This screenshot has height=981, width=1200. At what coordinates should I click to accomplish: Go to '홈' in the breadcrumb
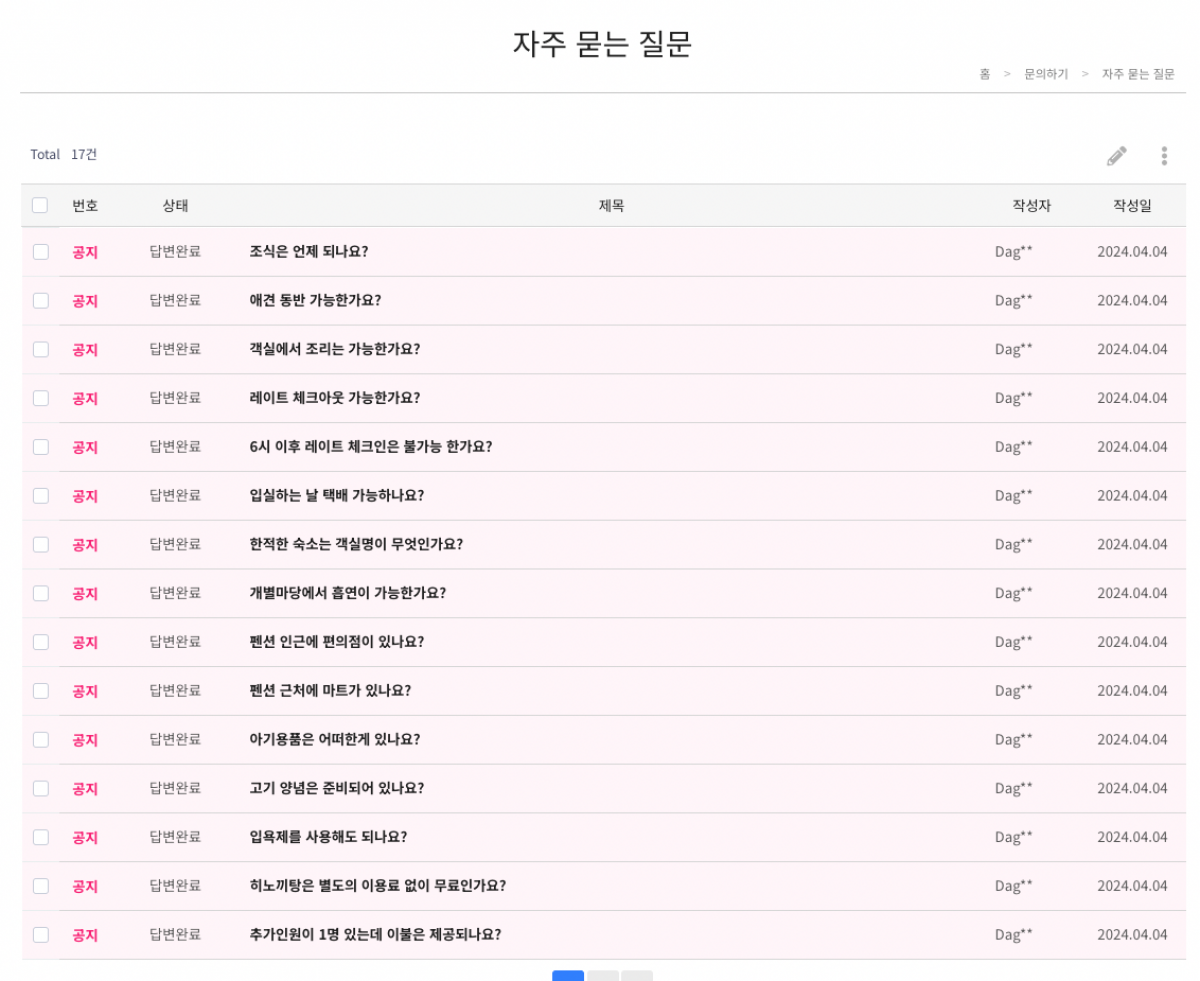[985, 74]
